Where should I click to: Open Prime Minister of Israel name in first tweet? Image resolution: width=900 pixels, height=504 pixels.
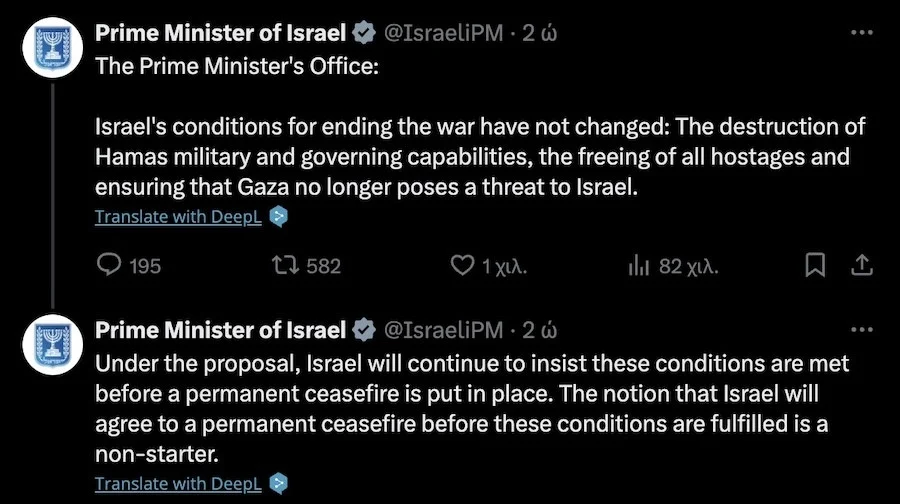[220, 33]
